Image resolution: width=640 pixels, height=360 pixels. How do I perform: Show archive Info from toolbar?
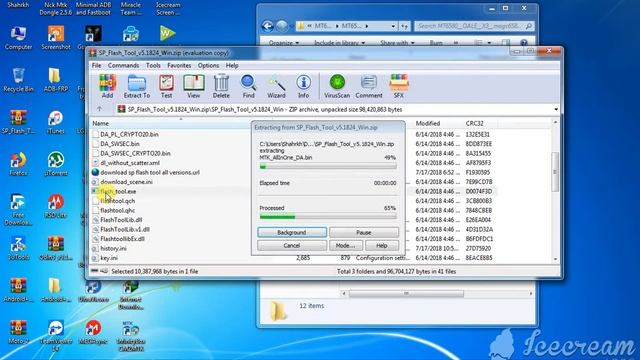(303, 86)
